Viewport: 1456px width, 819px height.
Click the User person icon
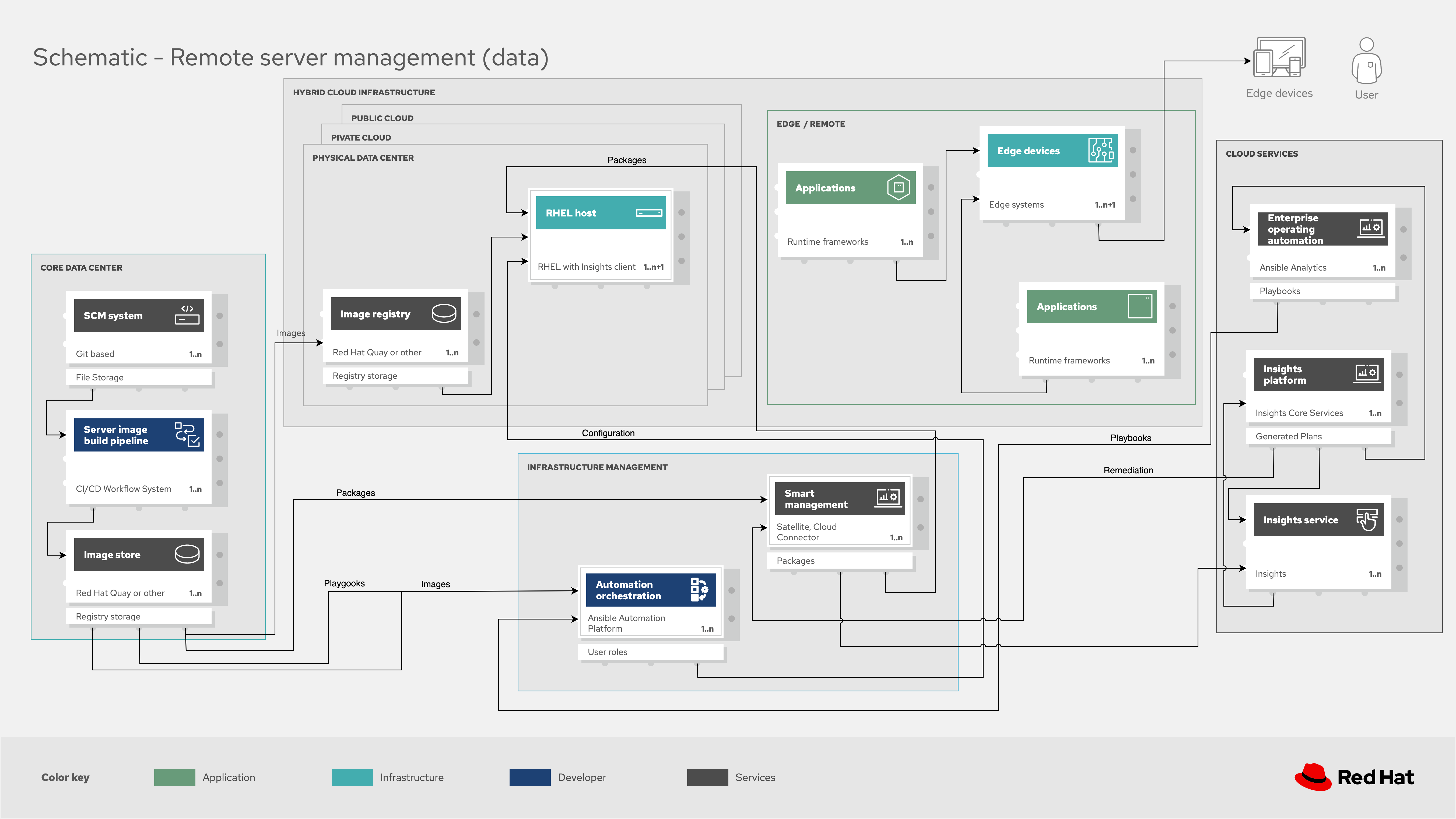tap(1366, 61)
